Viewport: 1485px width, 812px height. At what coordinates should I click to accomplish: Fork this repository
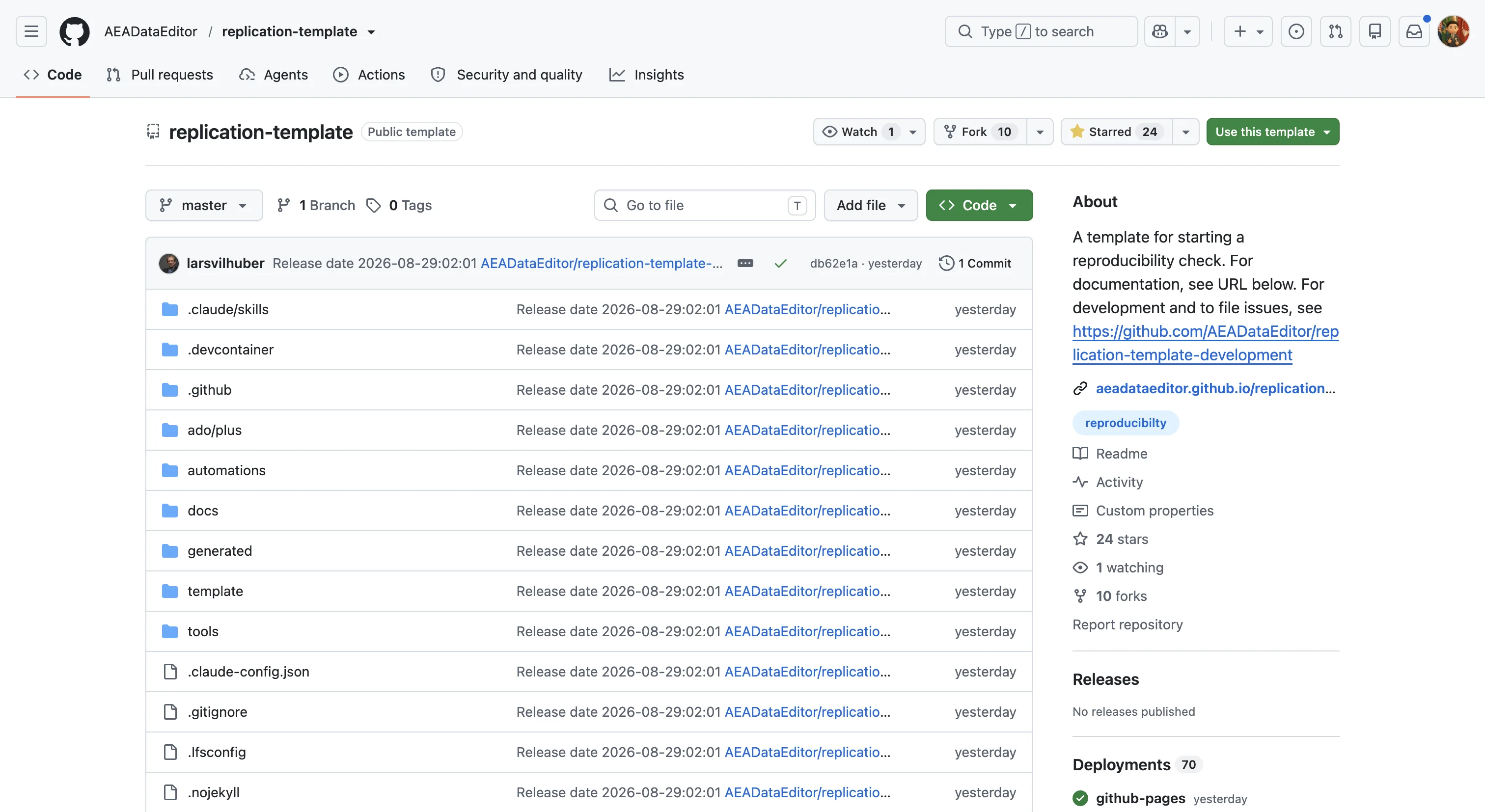(980, 132)
